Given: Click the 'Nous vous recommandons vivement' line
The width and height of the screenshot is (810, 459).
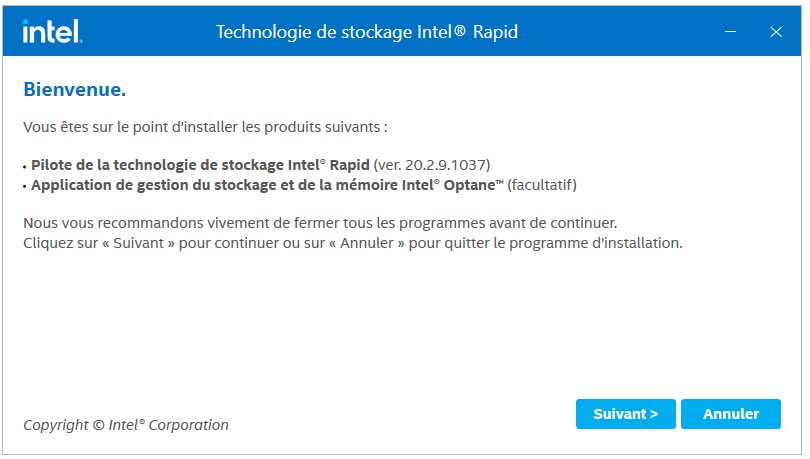Looking at the screenshot, I should (x=326, y=221).
